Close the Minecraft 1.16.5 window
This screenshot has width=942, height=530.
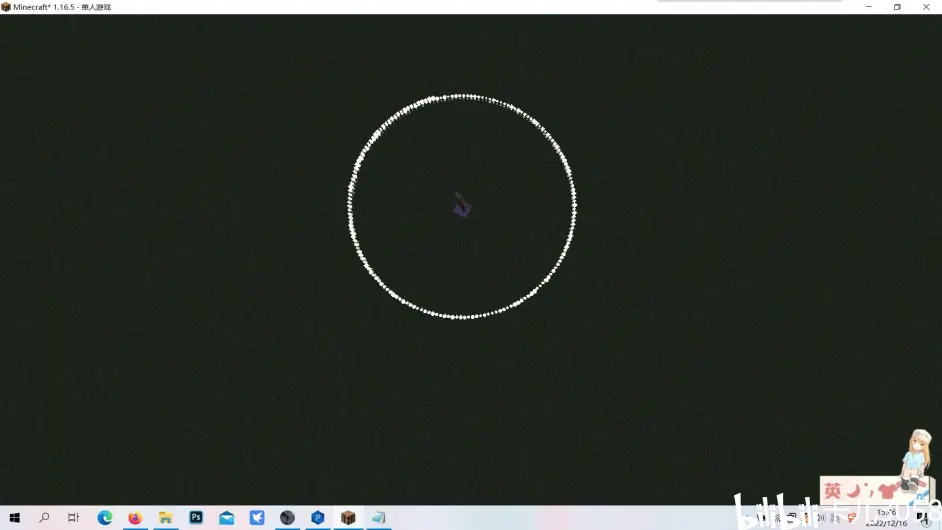point(926,7)
